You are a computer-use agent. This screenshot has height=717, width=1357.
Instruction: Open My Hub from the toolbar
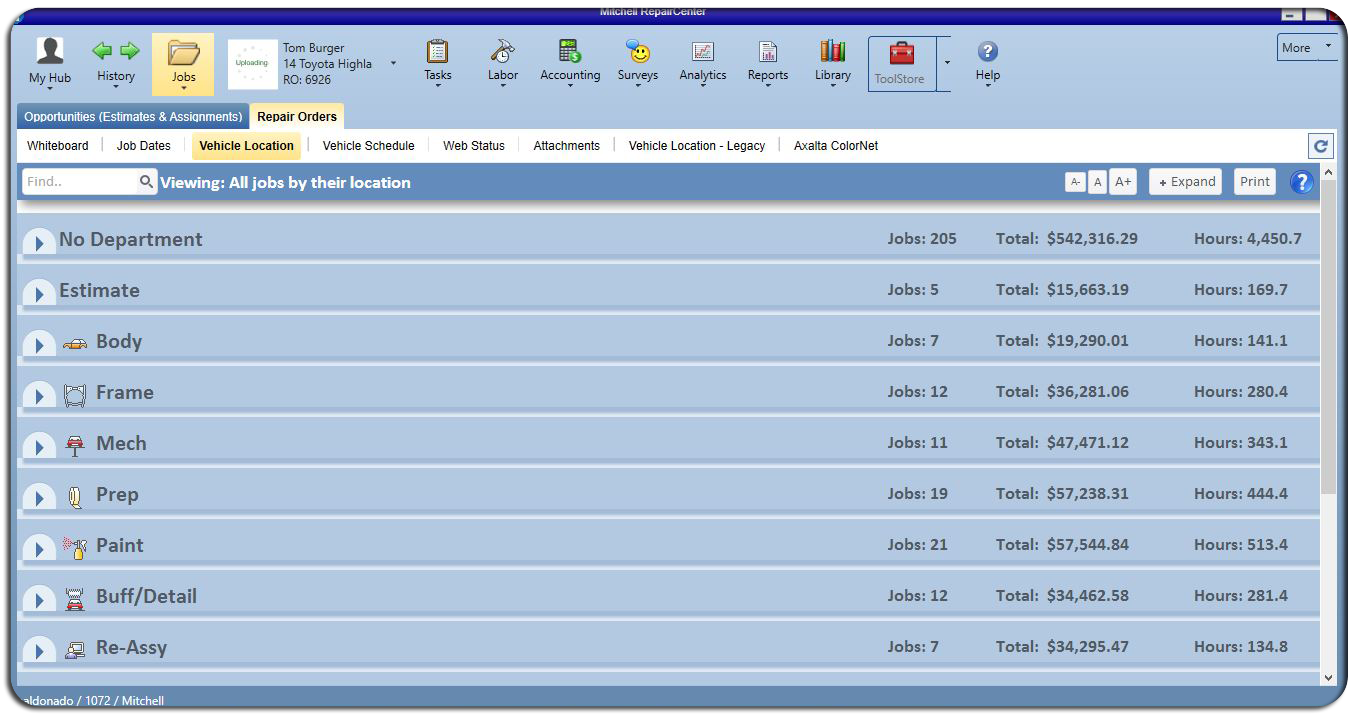(x=50, y=62)
